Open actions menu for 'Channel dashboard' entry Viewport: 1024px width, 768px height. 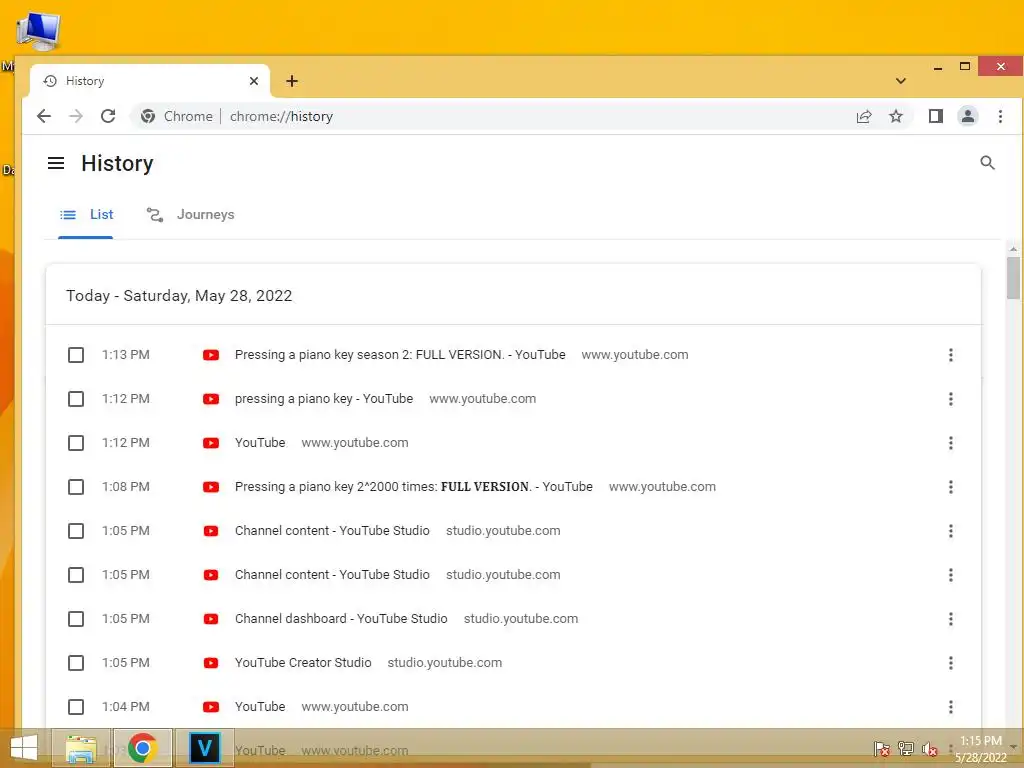950,618
